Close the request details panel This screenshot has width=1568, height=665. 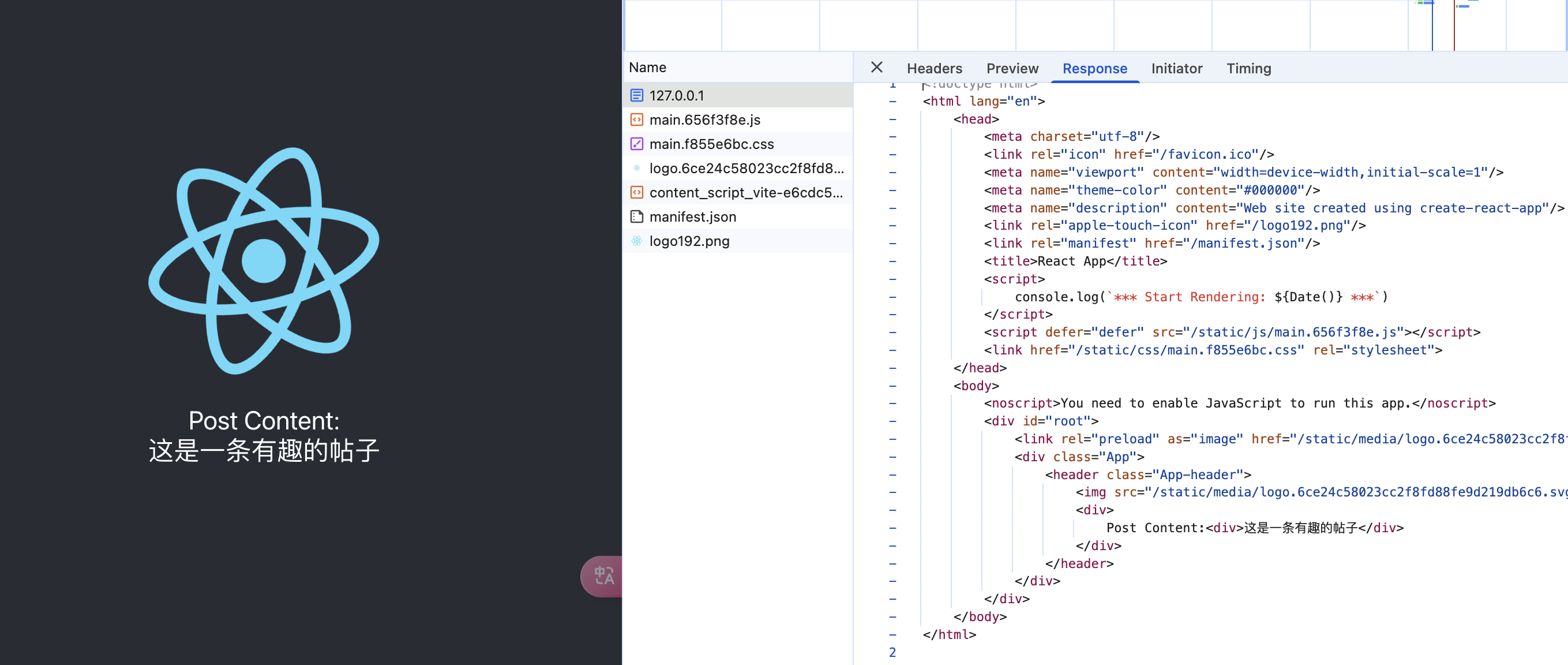[876, 68]
